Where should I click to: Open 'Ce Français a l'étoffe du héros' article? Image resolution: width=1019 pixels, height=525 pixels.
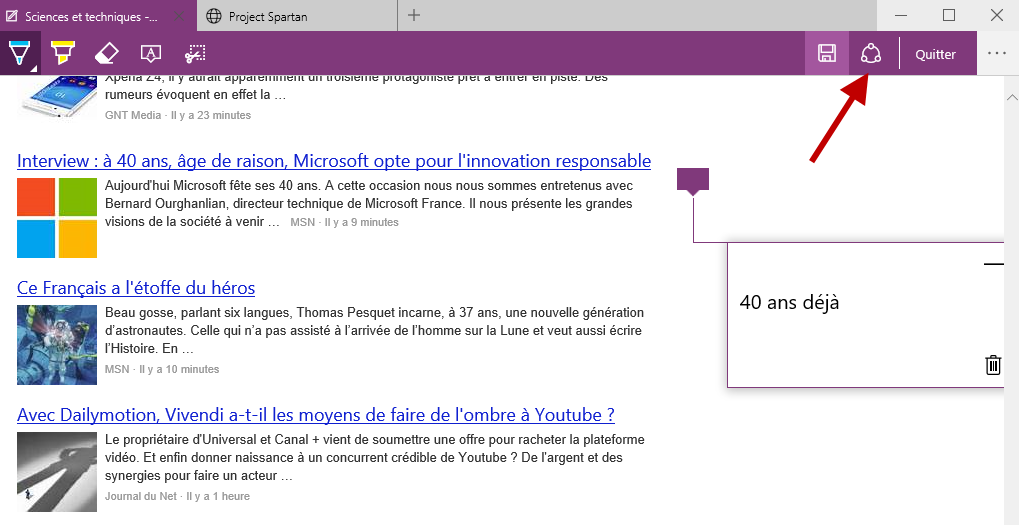coord(136,288)
